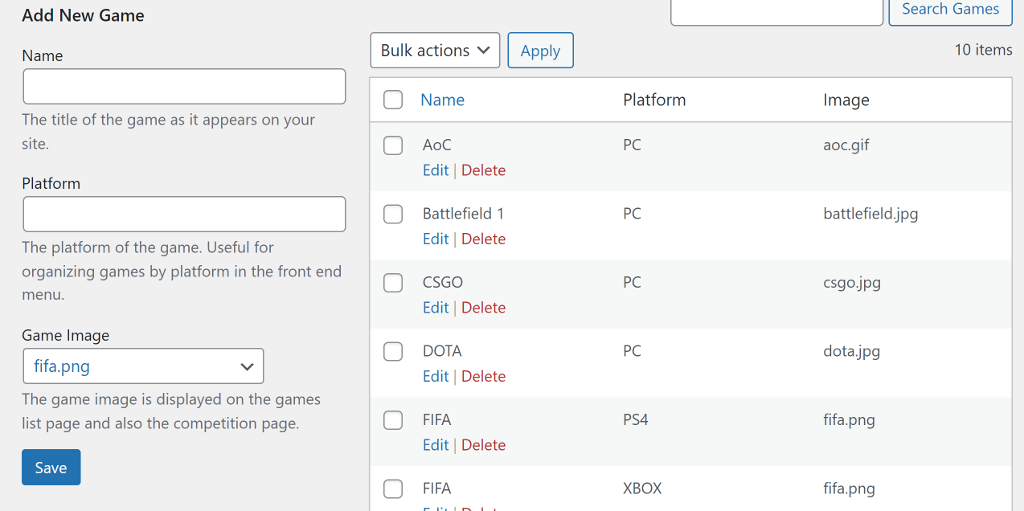Delete the FIFA PS4 game
The height and width of the screenshot is (511, 1024).
[x=483, y=445]
